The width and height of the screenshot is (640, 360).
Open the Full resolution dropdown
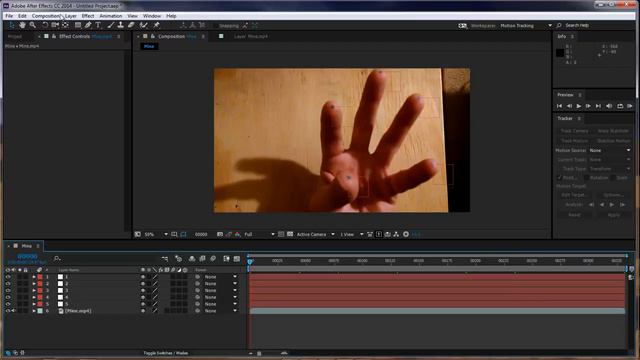pos(259,234)
